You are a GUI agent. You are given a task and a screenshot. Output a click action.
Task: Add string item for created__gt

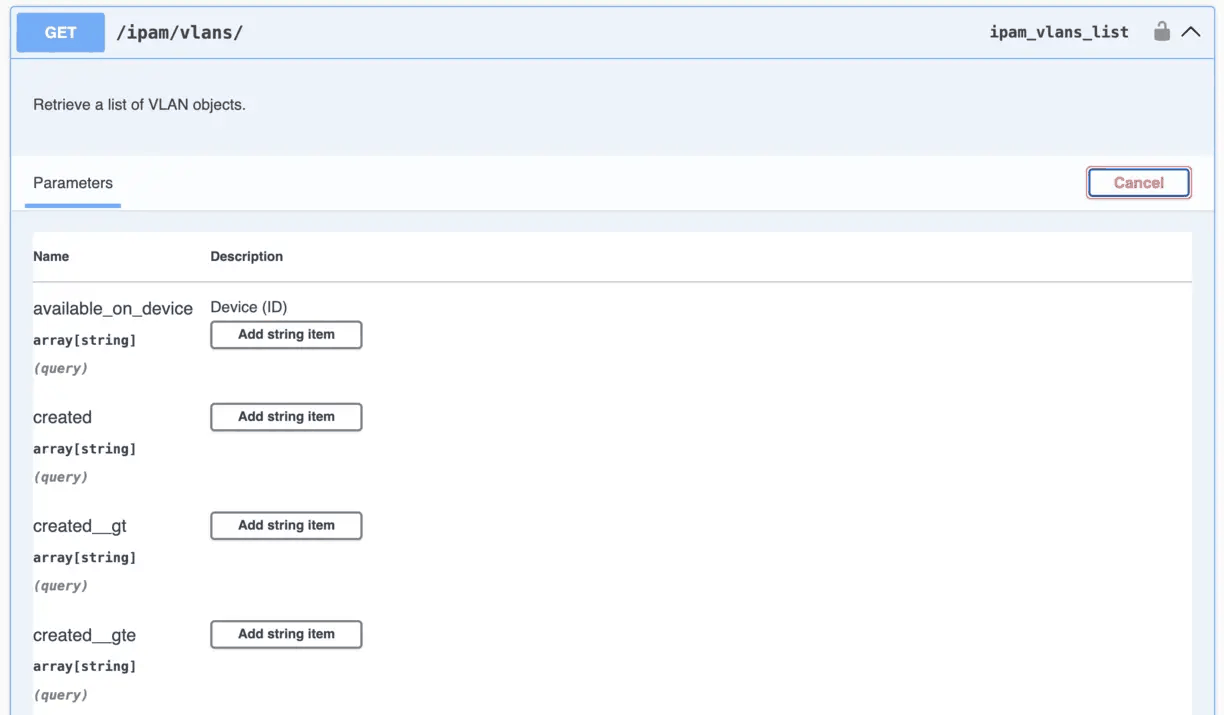(x=286, y=526)
